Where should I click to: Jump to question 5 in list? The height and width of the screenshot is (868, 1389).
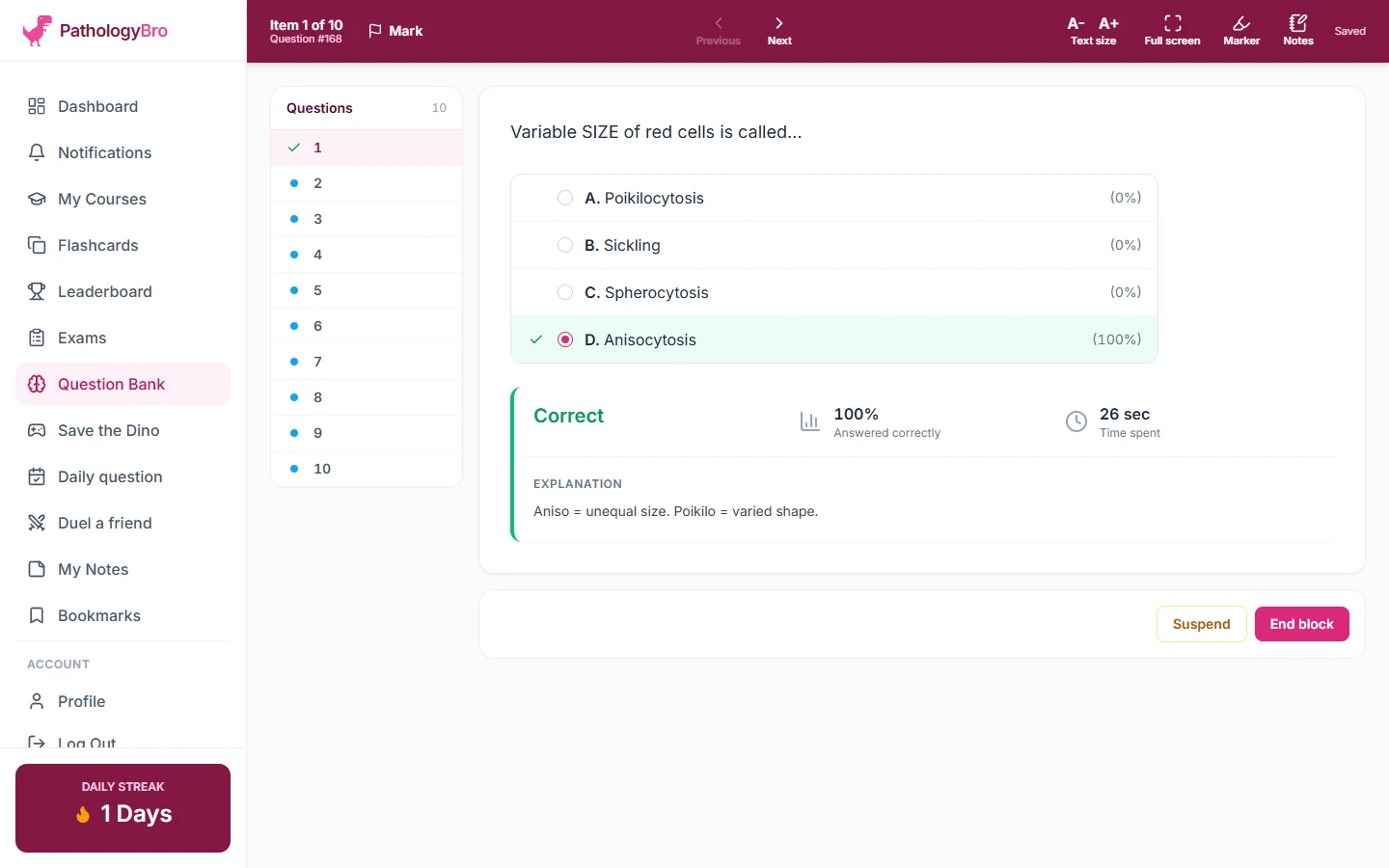(x=367, y=290)
